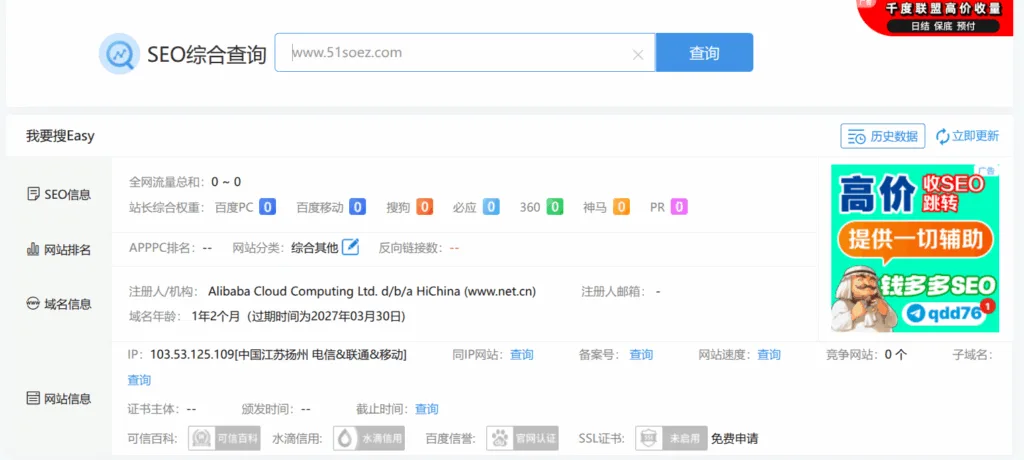Click the SSL证书 未启用 badge
This screenshot has width=1024, height=460.
(x=670, y=438)
